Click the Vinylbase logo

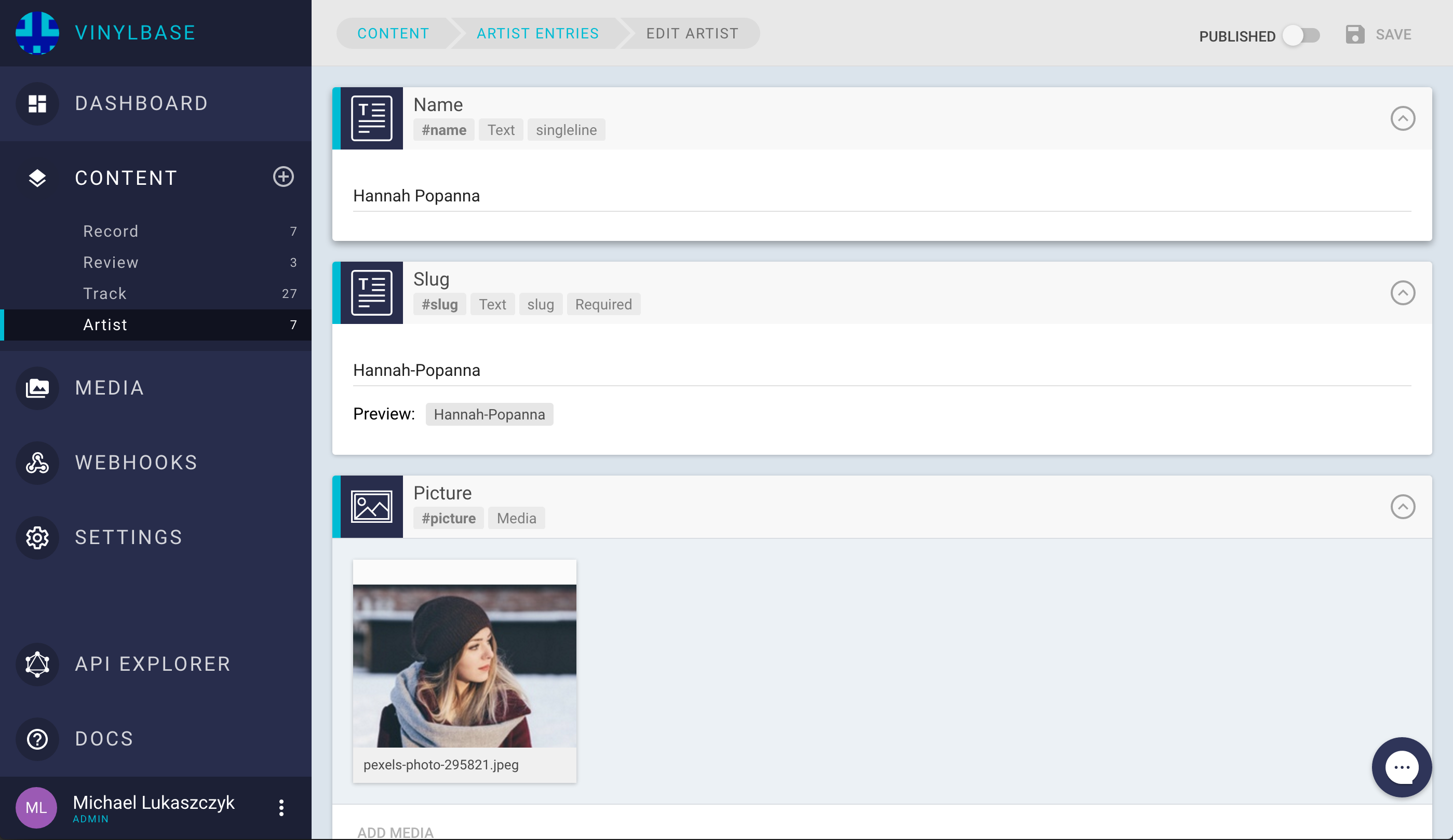(37, 32)
